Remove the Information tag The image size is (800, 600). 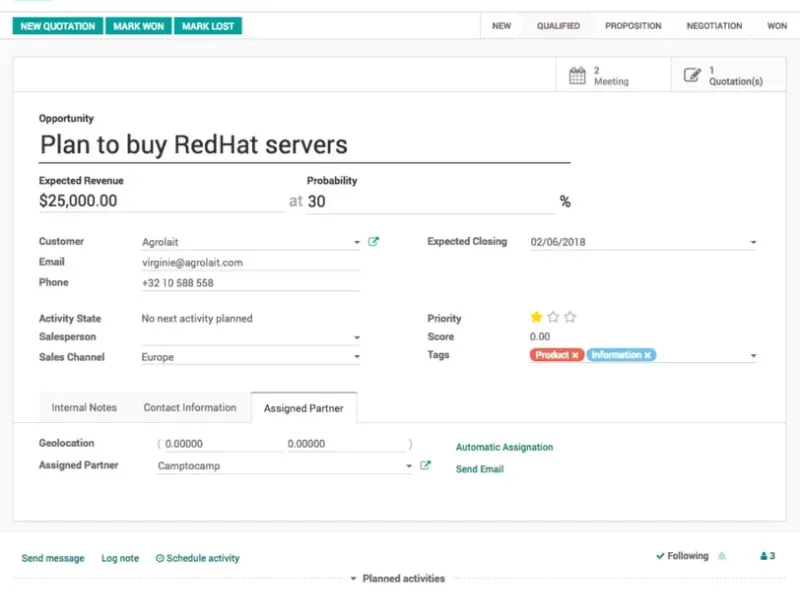[647, 355]
